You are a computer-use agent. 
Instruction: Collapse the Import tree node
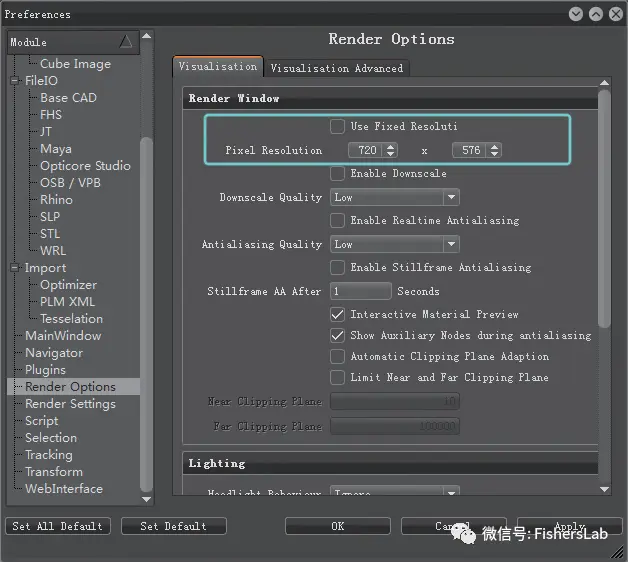(x=15, y=268)
